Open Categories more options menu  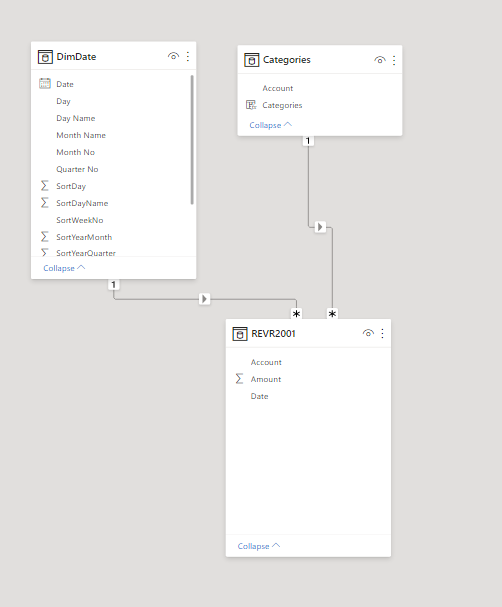click(x=394, y=60)
